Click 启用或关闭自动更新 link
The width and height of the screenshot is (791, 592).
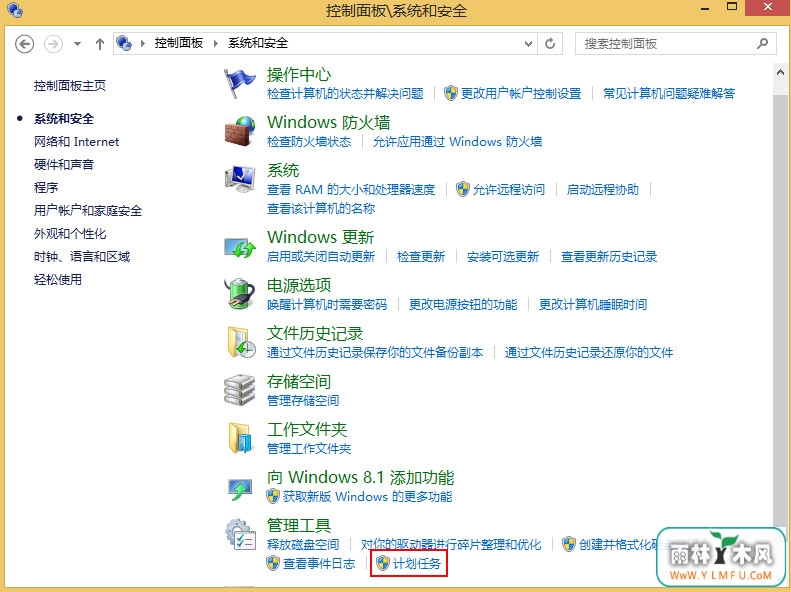click(321, 257)
